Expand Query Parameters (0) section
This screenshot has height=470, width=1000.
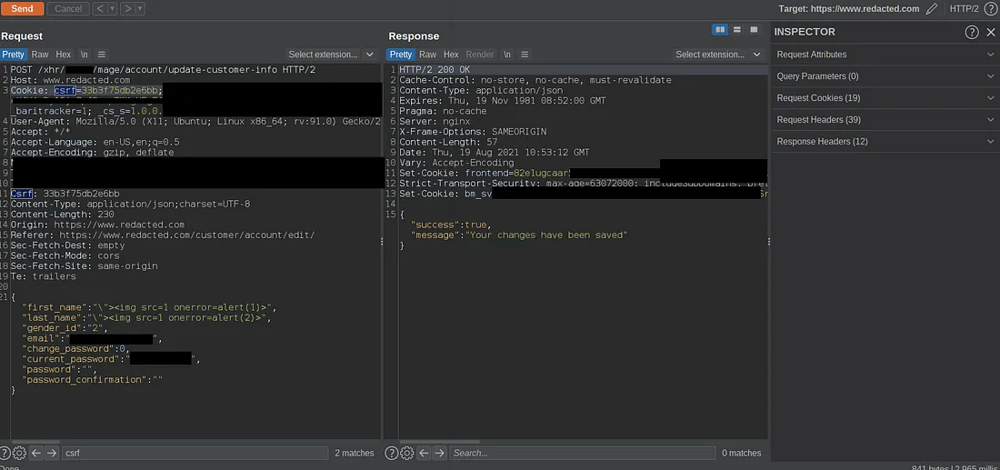885,76
